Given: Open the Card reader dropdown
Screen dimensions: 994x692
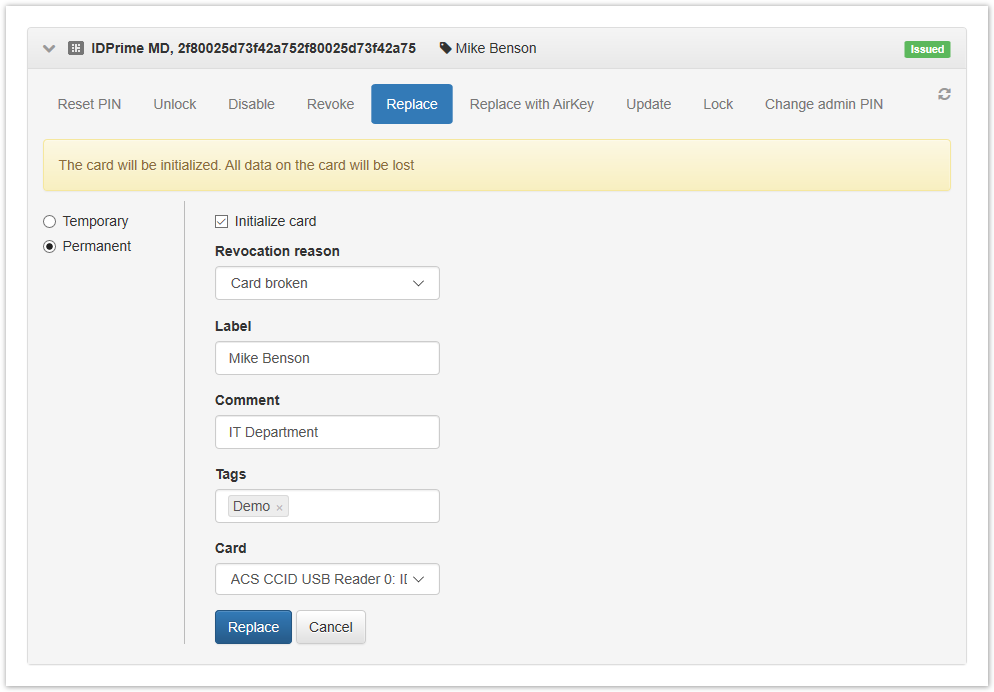Looking at the screenshot, I should point(327,579).
